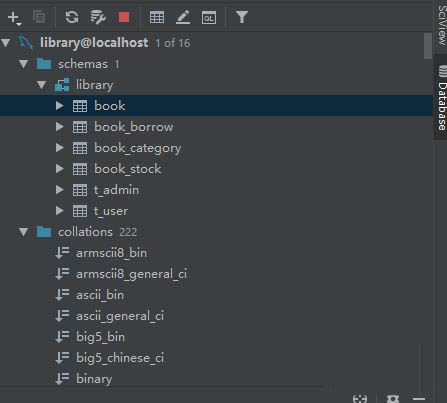This screenshot has width=447, height=403.
Task: Click the Filter funnel icon
Action: (242, 17)
